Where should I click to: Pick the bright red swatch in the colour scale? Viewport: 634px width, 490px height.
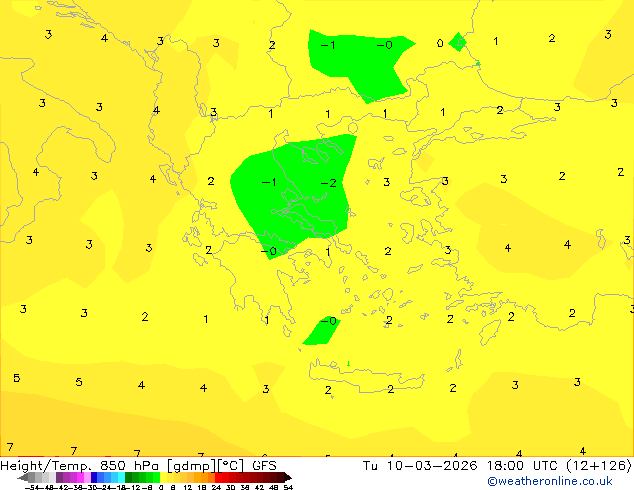218,477
